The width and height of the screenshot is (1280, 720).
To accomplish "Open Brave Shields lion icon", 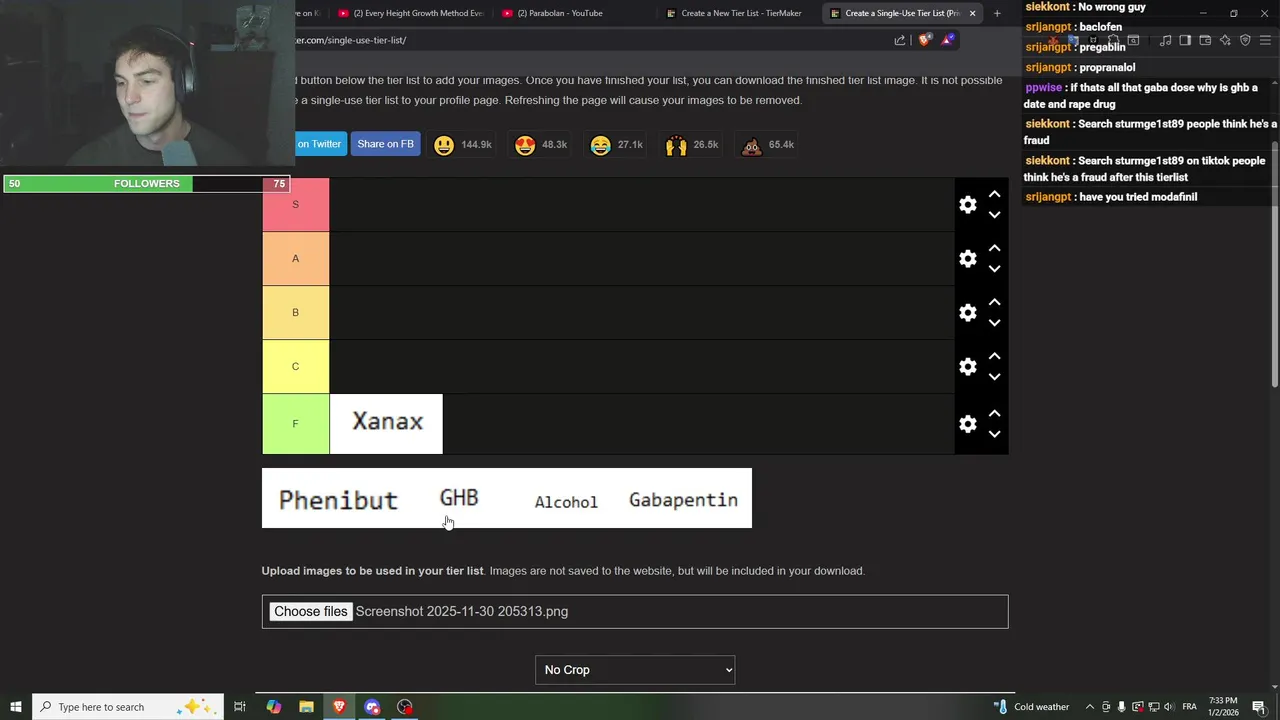I will coord(925,40).
